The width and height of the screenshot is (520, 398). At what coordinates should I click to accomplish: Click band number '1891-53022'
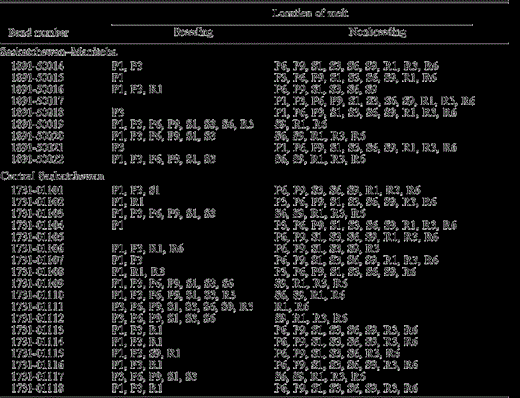[37, 159]
